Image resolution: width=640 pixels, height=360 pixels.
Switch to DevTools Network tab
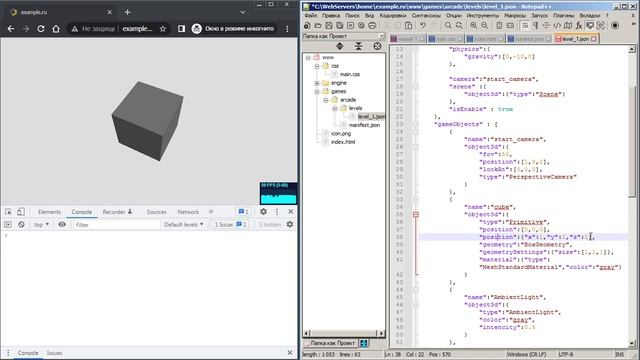(x=188, y=212)
